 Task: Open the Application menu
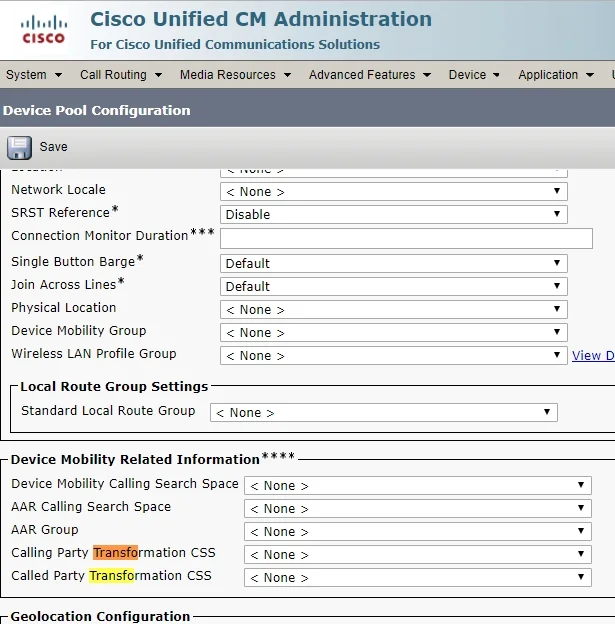click(556, 75)
